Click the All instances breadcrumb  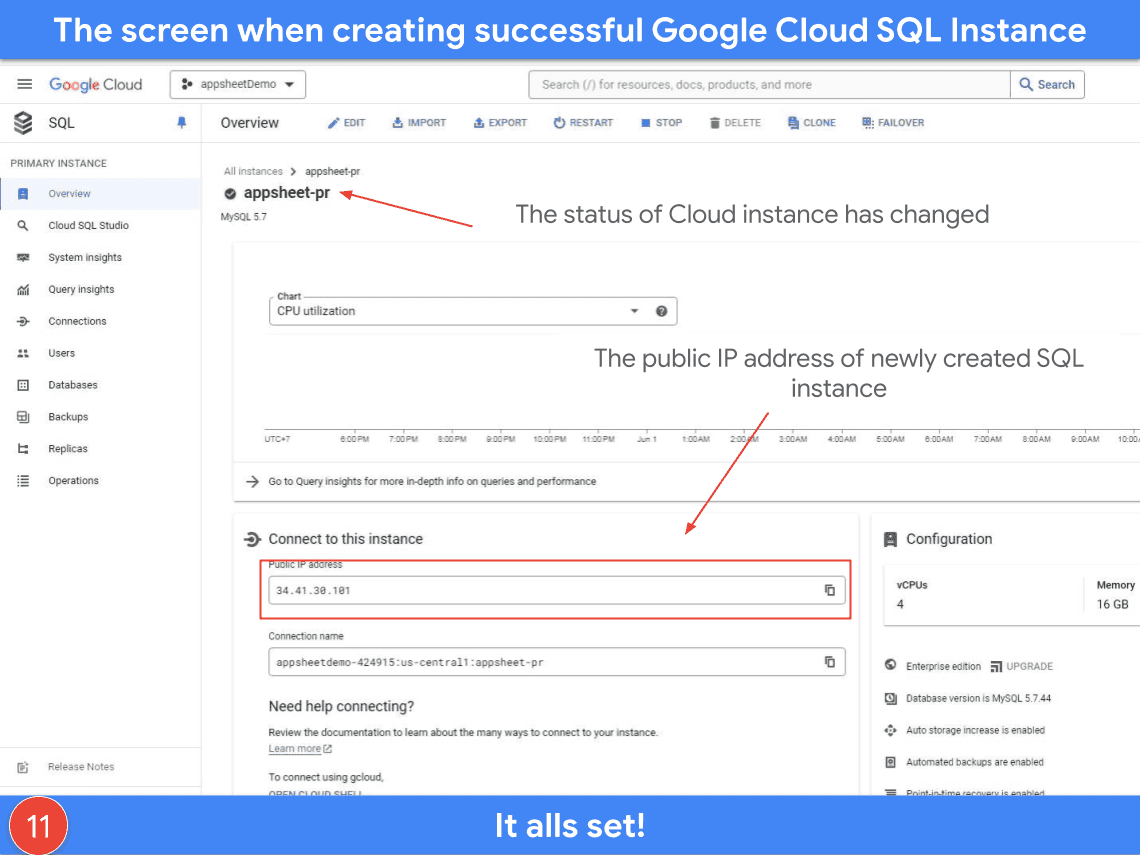click(253, 172)
